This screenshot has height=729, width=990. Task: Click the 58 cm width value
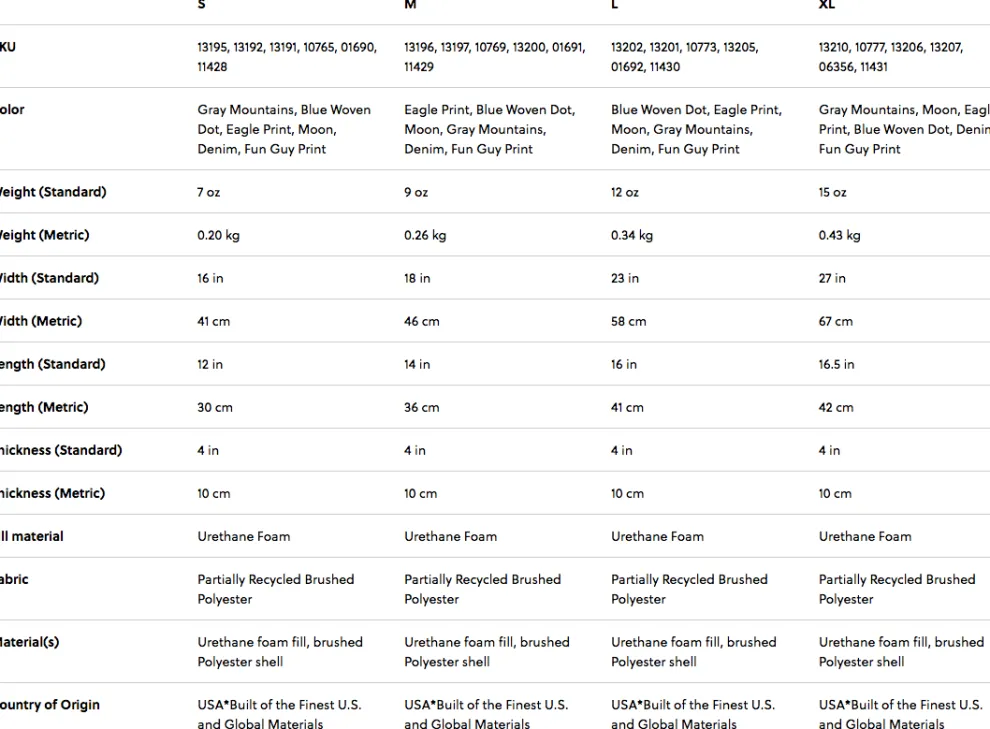(628, 321)
